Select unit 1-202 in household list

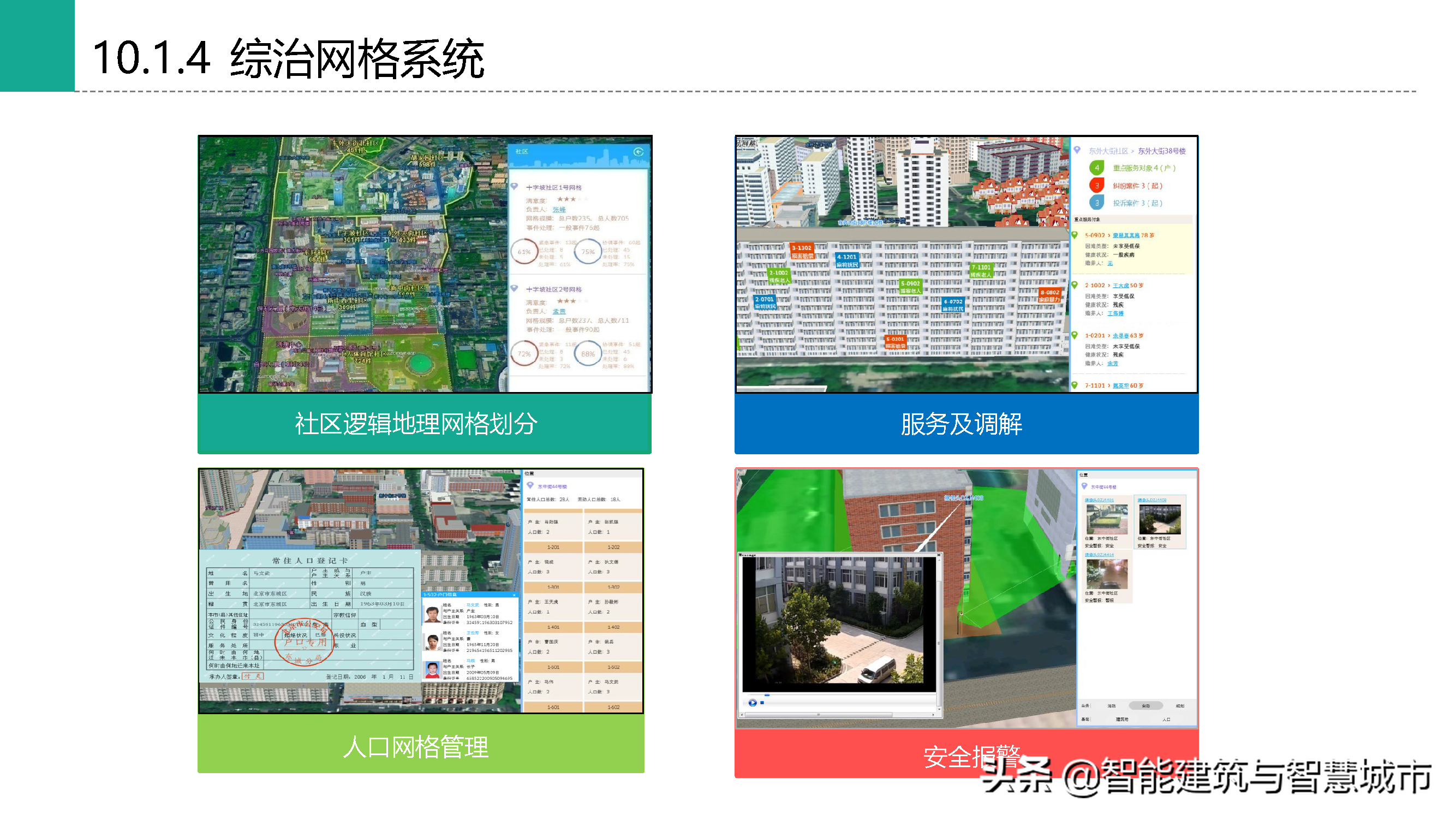click(x=613, y=547)
